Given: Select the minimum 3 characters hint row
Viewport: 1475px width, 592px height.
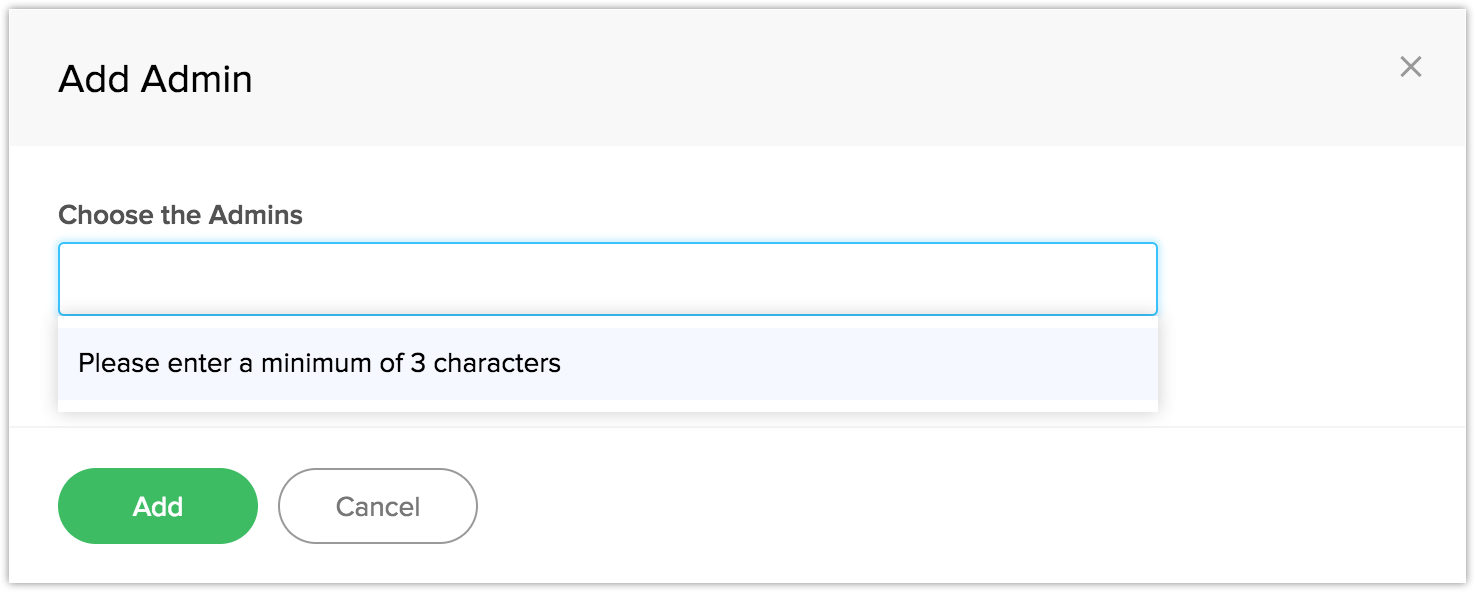Looking at the screenshot, I should click(x=607, y=363).
